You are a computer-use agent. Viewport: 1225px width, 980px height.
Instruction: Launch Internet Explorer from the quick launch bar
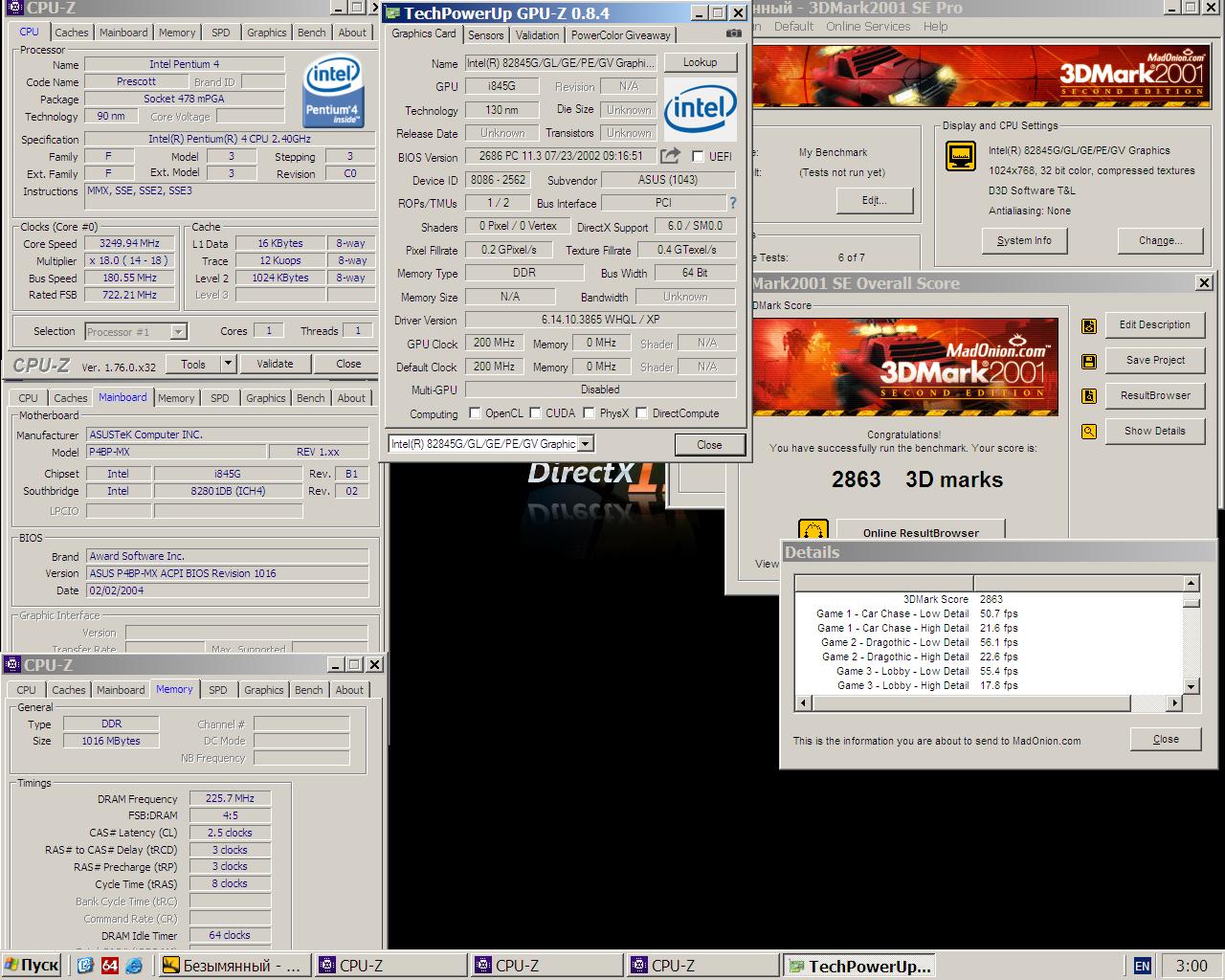pos(135,965)
